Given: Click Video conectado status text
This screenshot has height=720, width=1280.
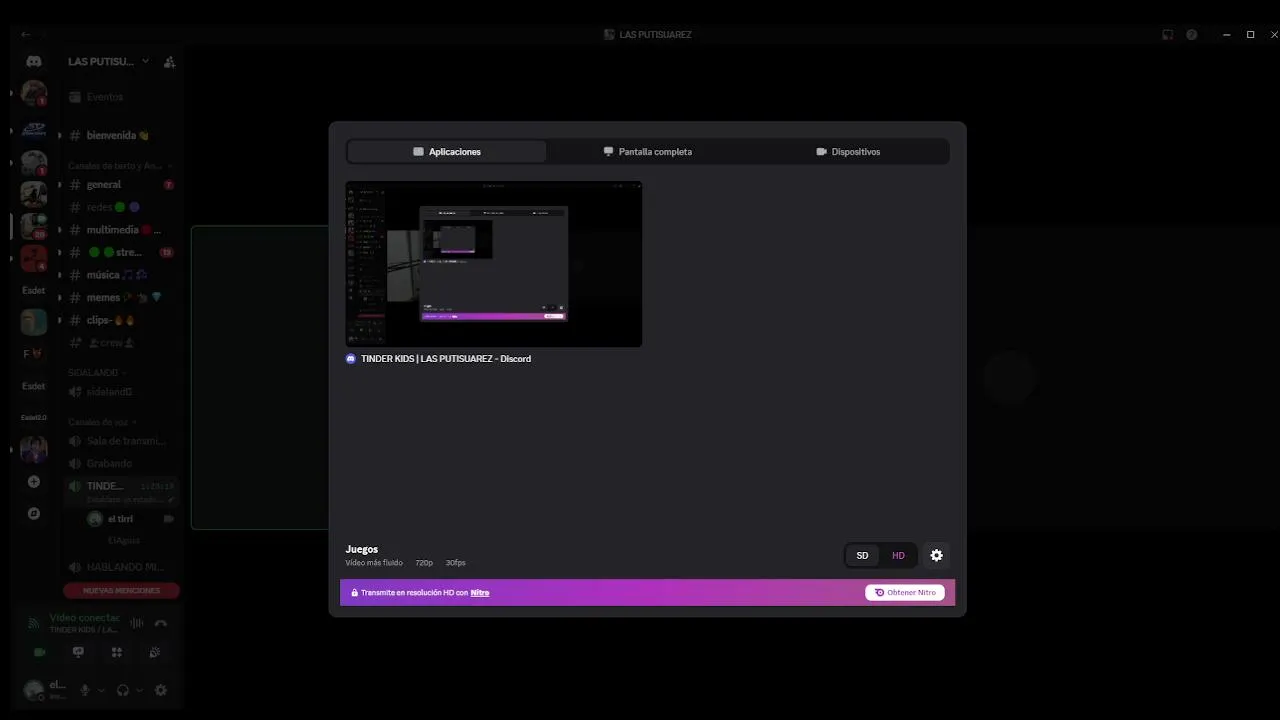Looking at the screenshot, I should coord(84,618).
